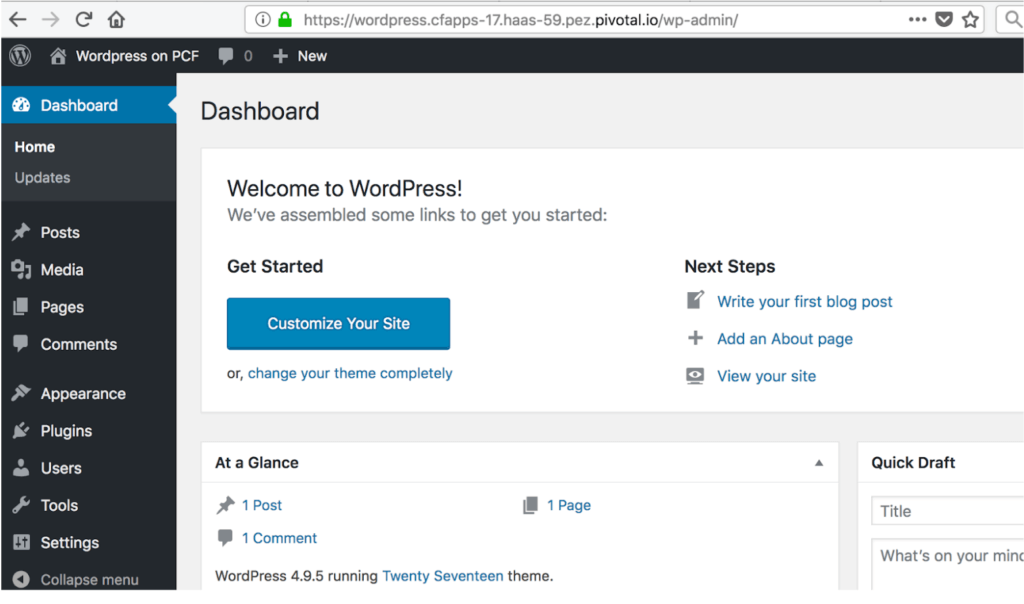The width and height of the screenshot is (1024, 604).
Task: Click the New text in admin bar
Action: click(x=312, y=56)
